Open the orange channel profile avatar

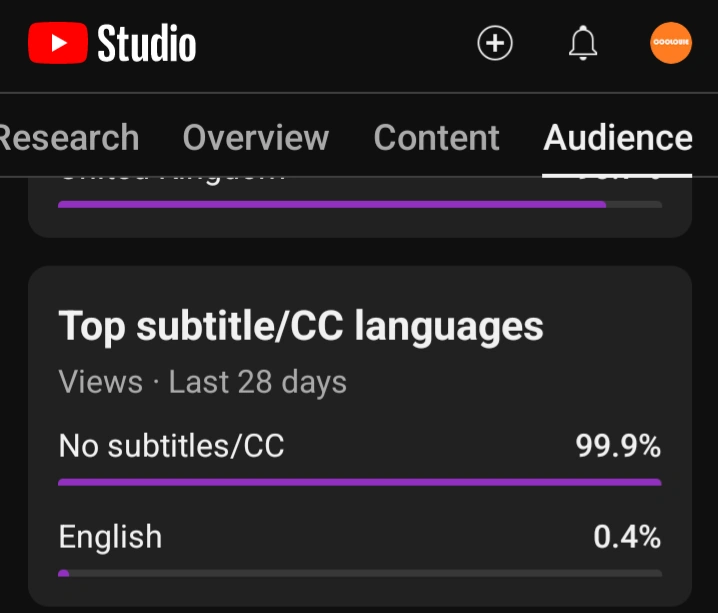[670, 43]
